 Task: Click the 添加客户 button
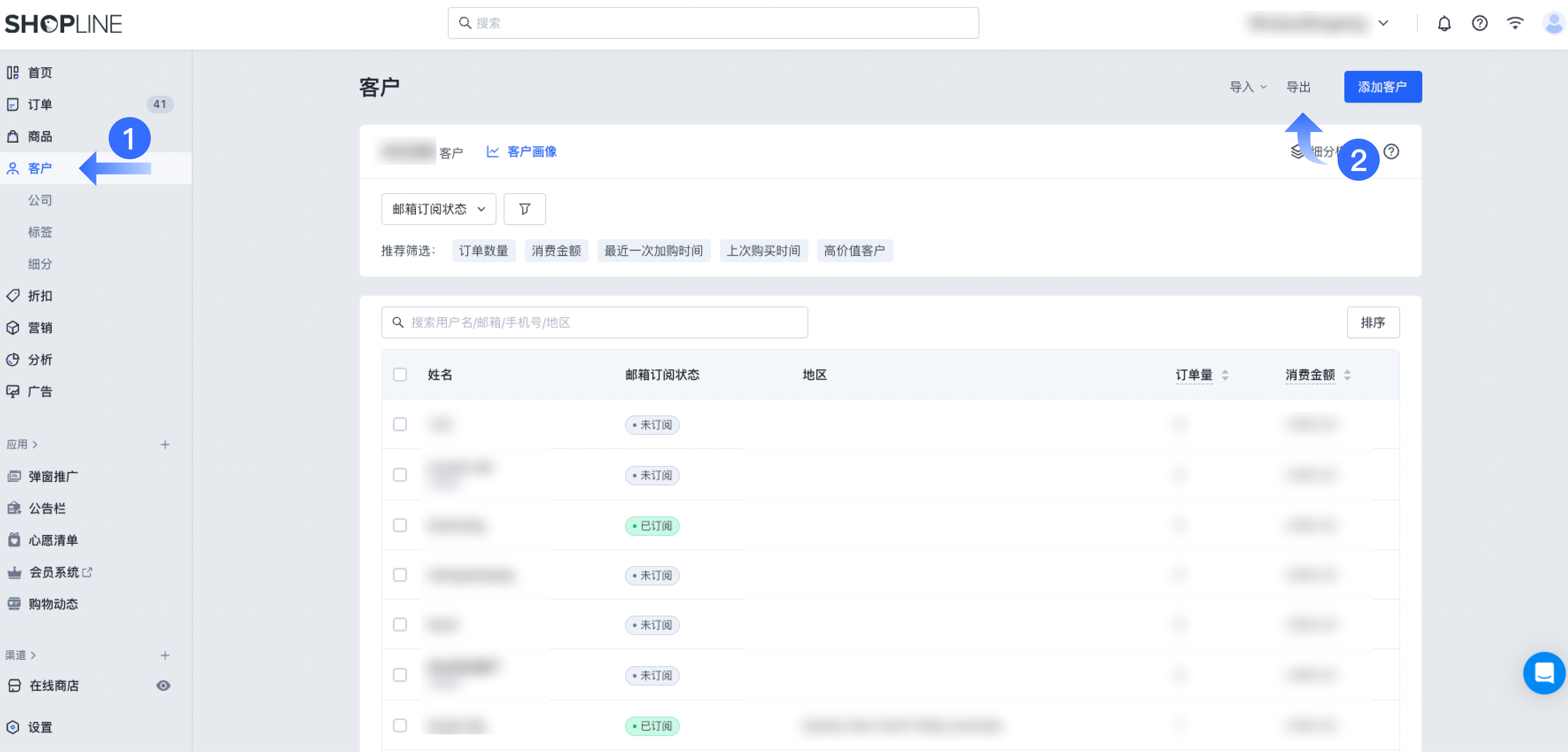1383,87
